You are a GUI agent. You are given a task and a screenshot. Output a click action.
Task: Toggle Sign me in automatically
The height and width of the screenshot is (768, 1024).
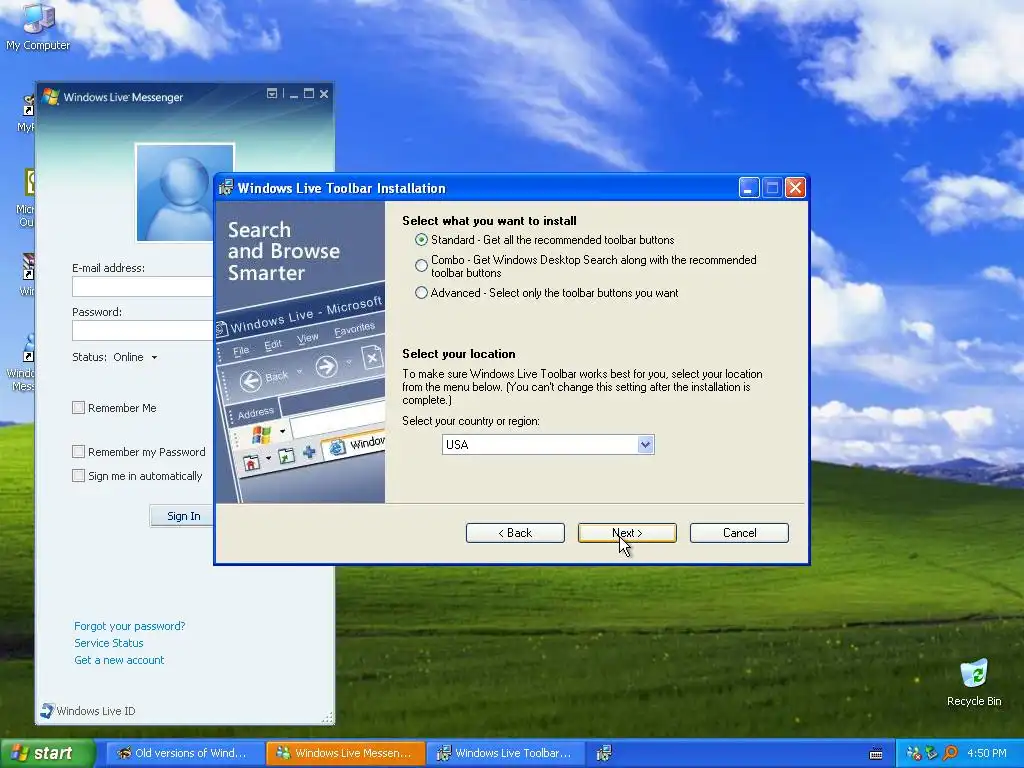78,475
